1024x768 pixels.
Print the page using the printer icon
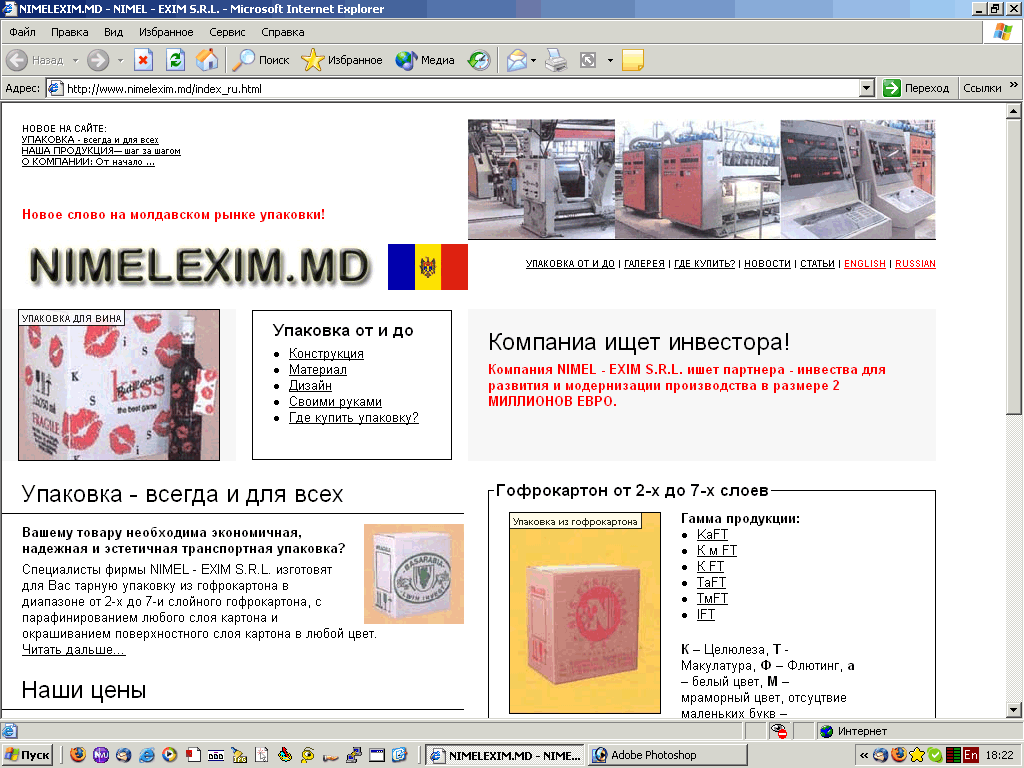coord(556,60)
